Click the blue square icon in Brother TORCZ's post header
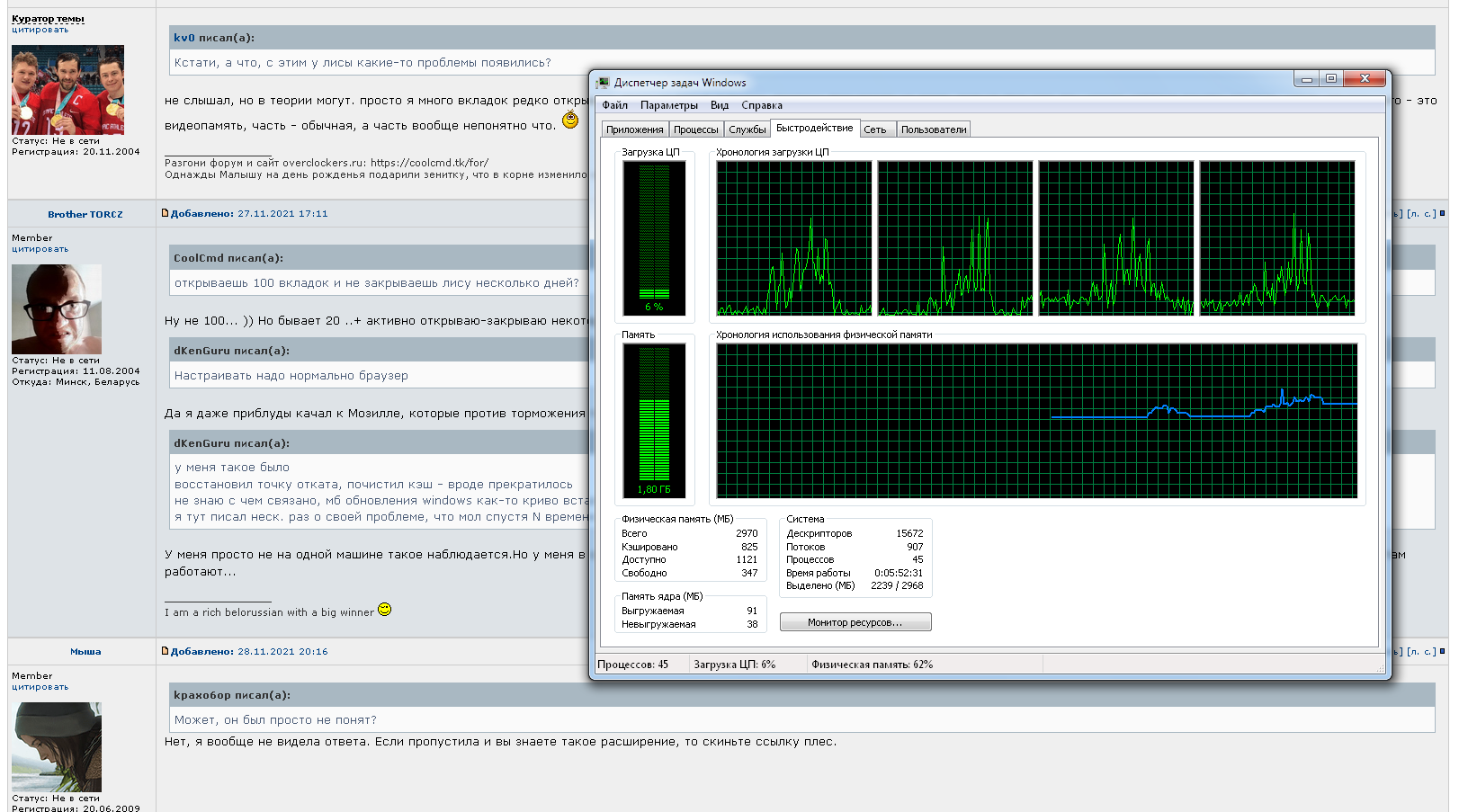The image size is (1468, 812). 1443,213
